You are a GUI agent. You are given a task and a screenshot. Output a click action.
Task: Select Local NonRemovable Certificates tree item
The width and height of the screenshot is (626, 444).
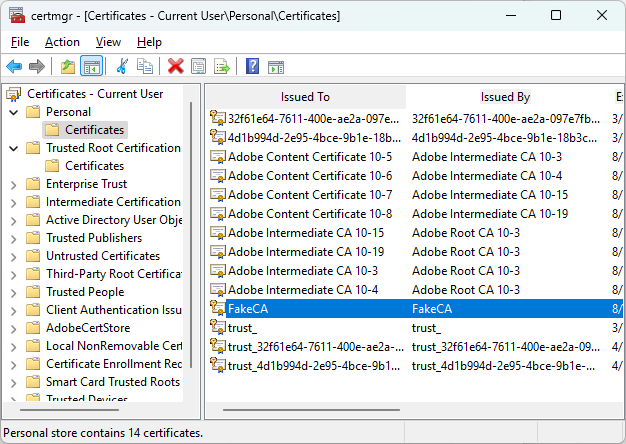pyautogui.click(x=114, y=345)
